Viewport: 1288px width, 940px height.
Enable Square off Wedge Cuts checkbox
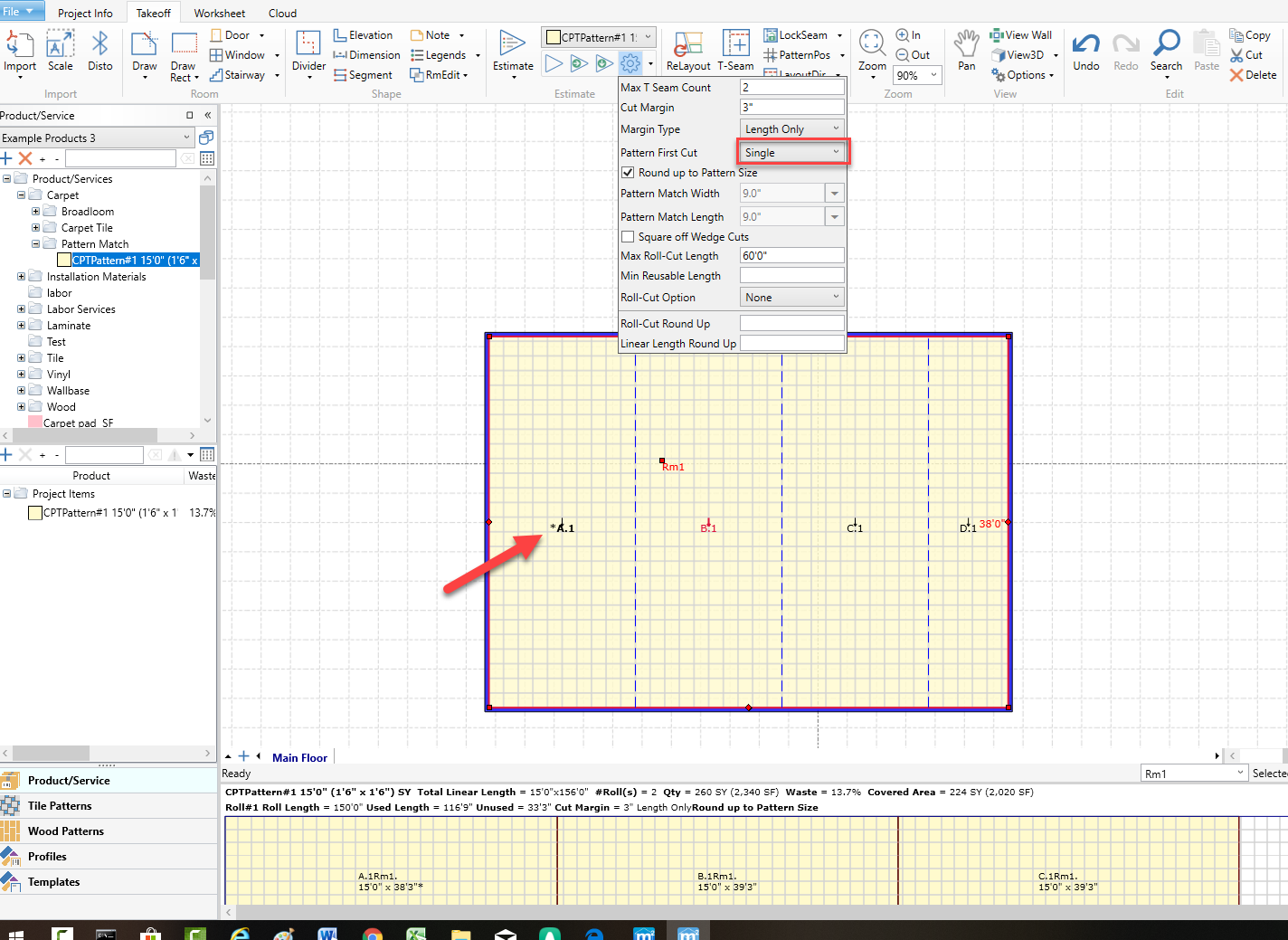point(628,237)
